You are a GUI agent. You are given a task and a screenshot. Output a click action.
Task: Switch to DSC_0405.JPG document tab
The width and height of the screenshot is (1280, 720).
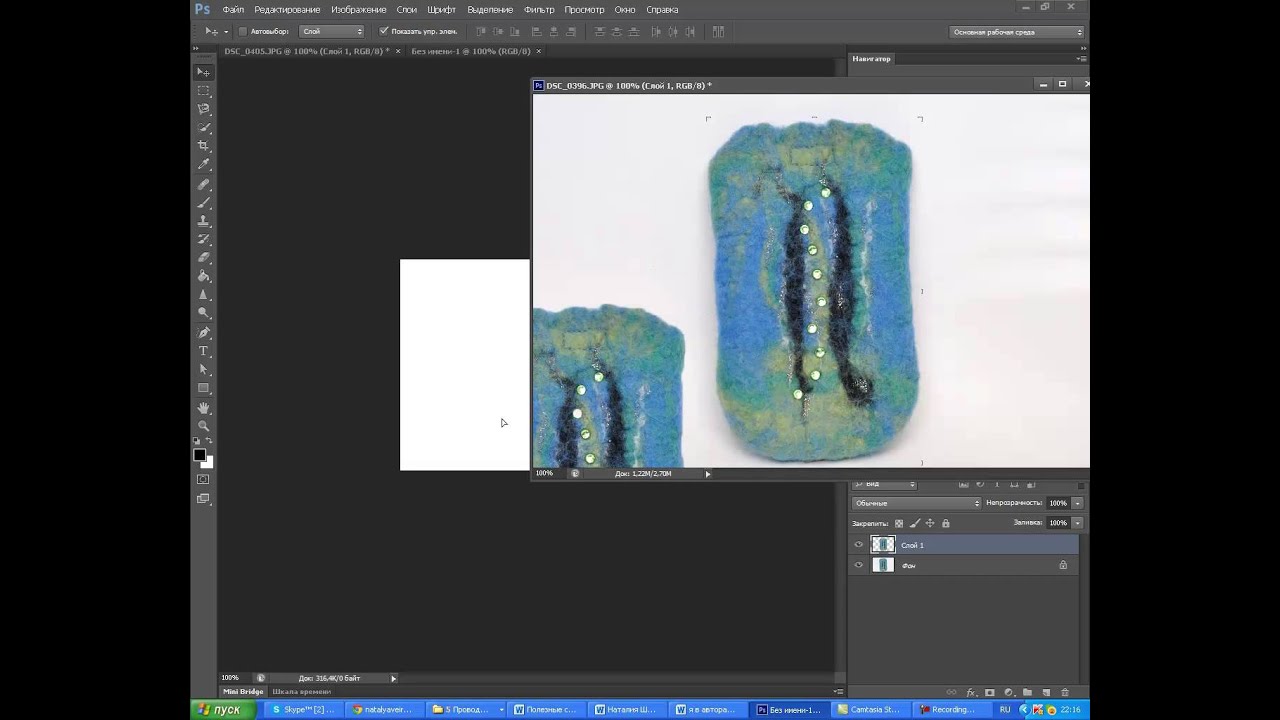(306, 51)
